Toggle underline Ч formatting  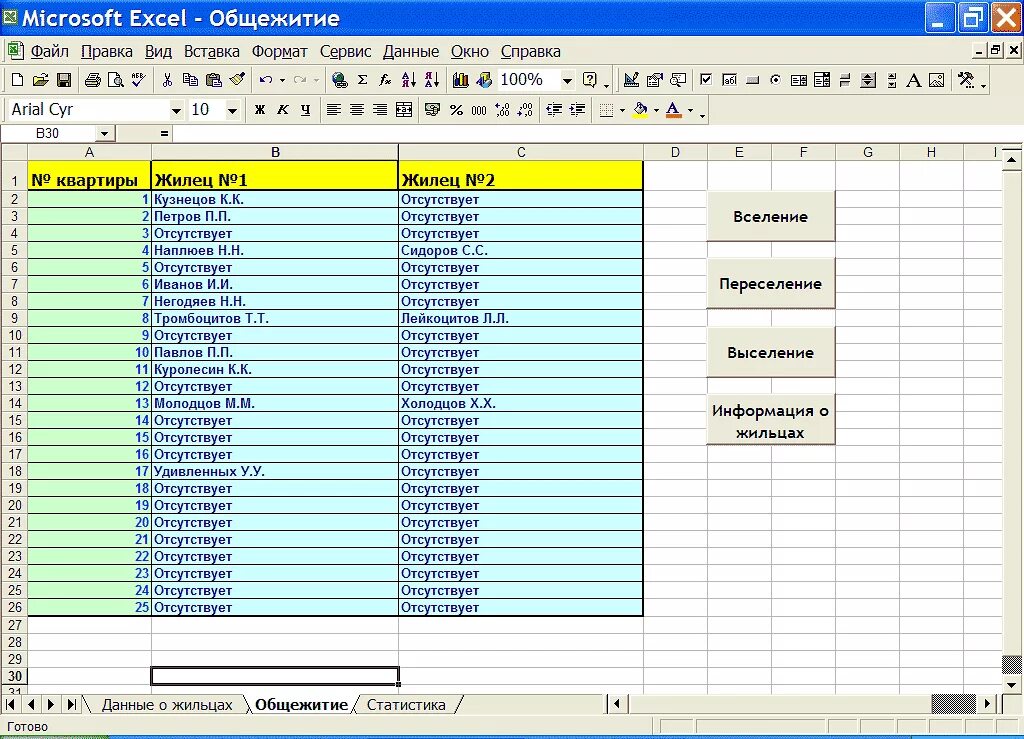pos(306,110)
